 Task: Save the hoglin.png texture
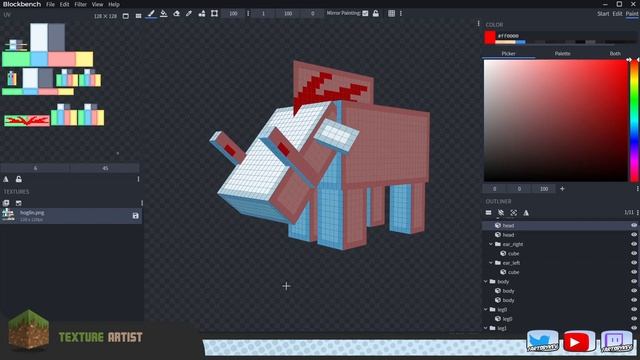(136, 216)
